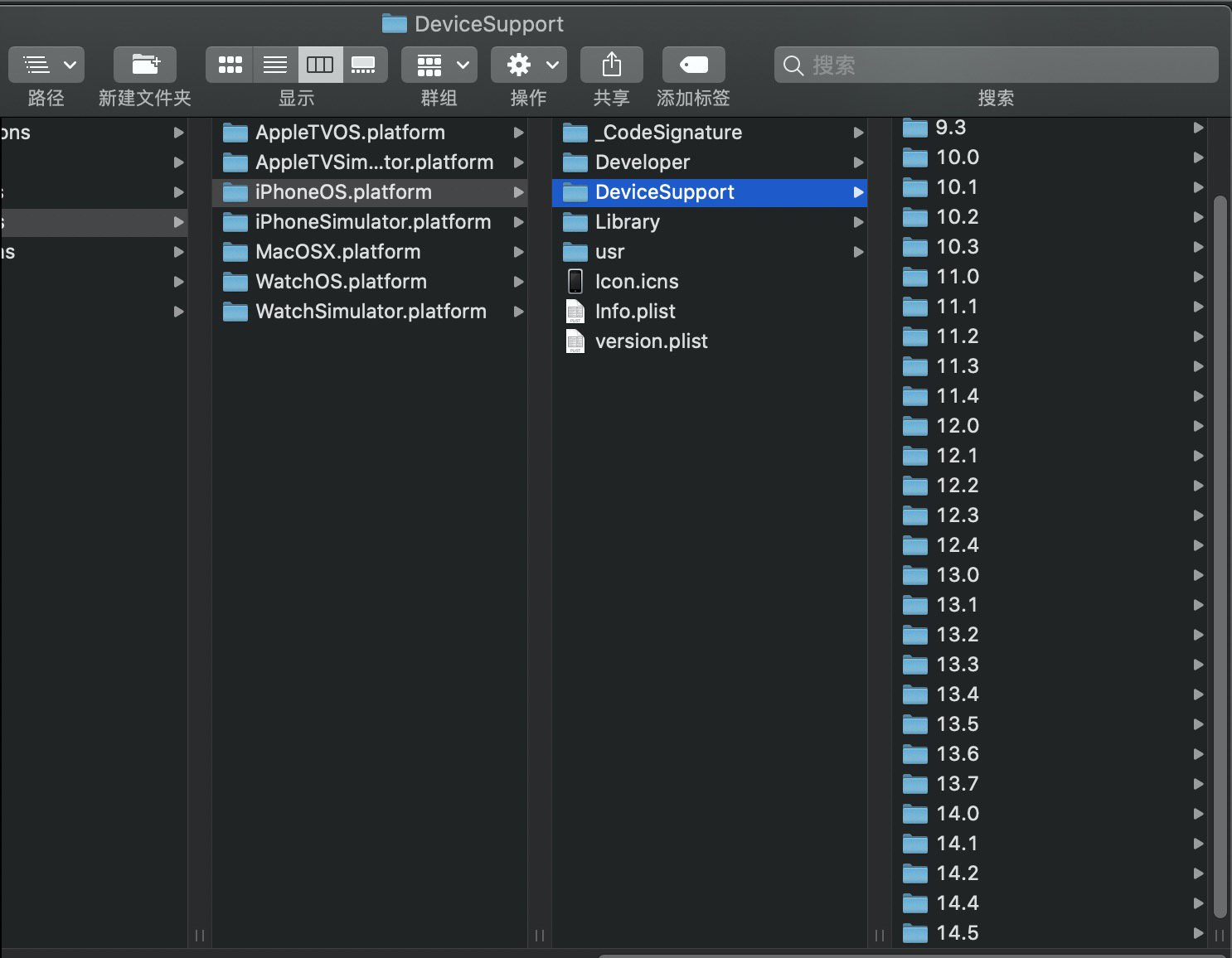Select the Icon.icns file

(x=636, y=281)
